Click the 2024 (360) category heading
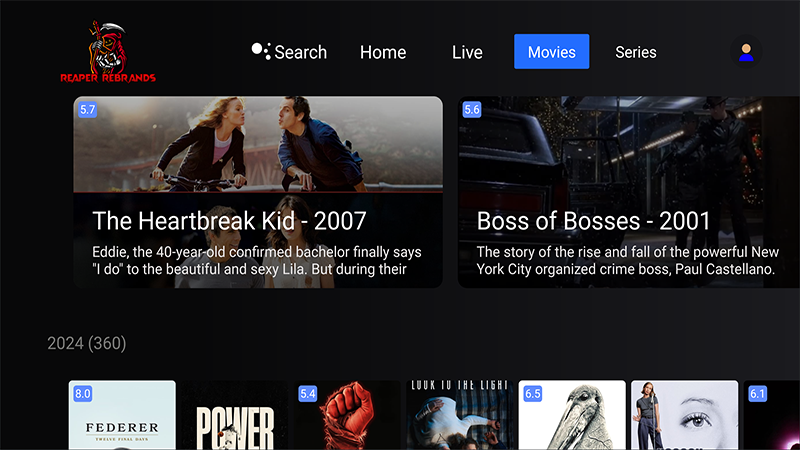 (87, 343)
